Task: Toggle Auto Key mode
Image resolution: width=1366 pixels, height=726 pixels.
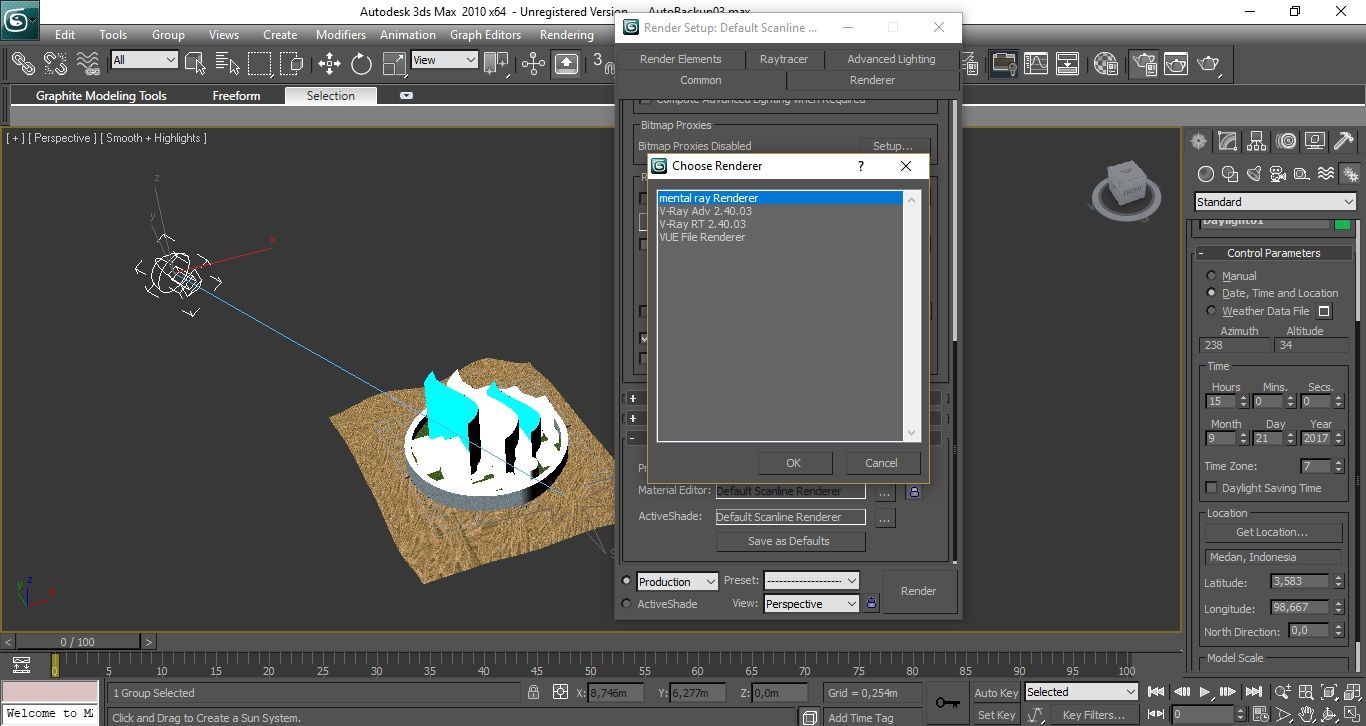Action: tap(996, 693)
